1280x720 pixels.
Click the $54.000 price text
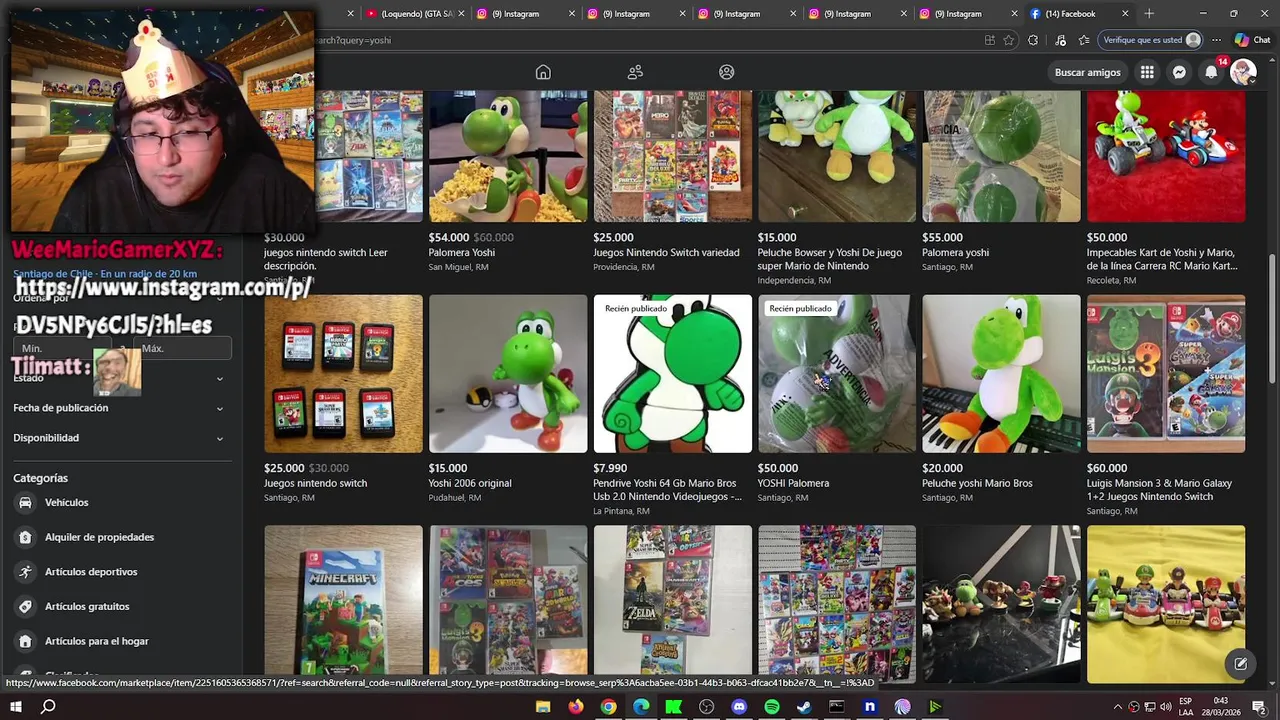pyautogui.click(x=448, y=238)
